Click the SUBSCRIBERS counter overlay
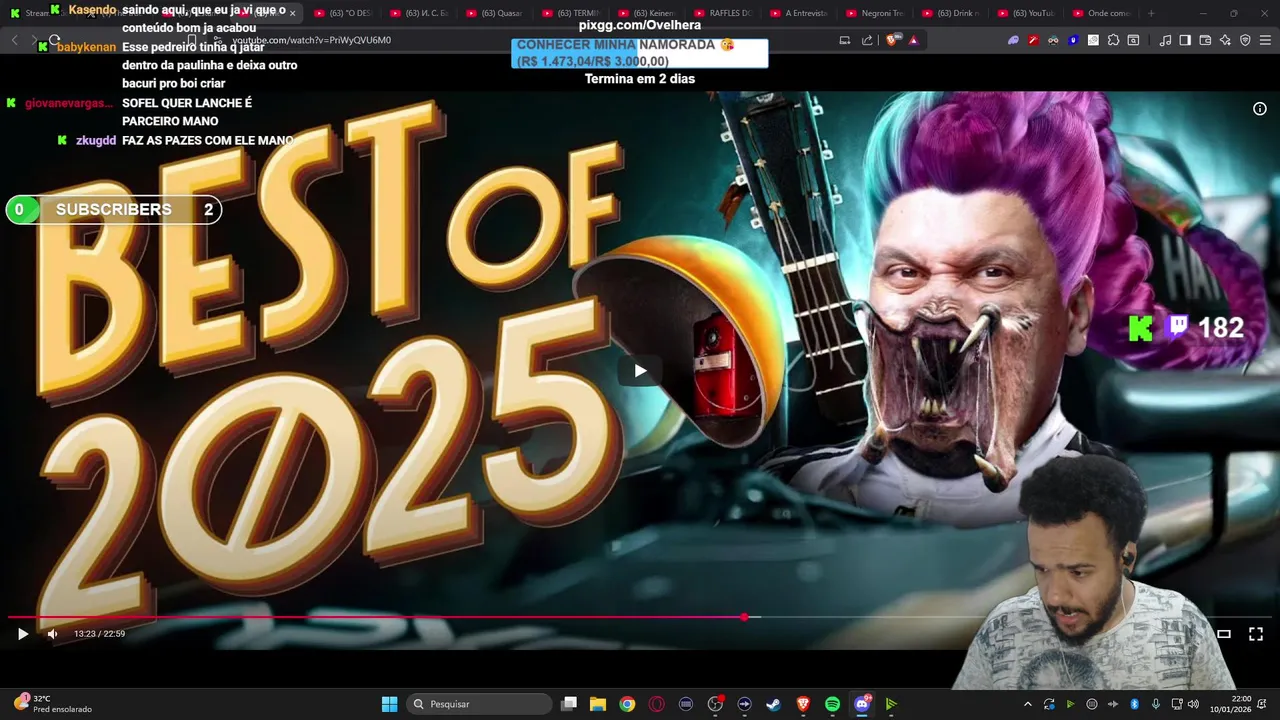The image size is (1280, 720). pyautogui.click(x=113, y=209)
